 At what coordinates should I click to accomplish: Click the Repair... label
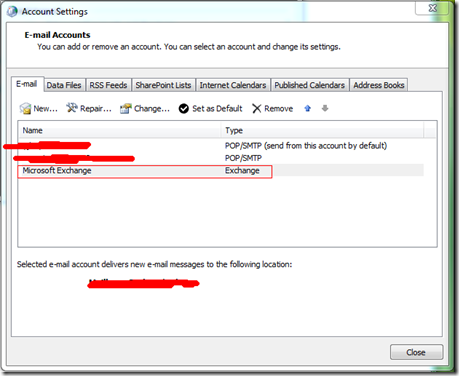click(96, 109)
